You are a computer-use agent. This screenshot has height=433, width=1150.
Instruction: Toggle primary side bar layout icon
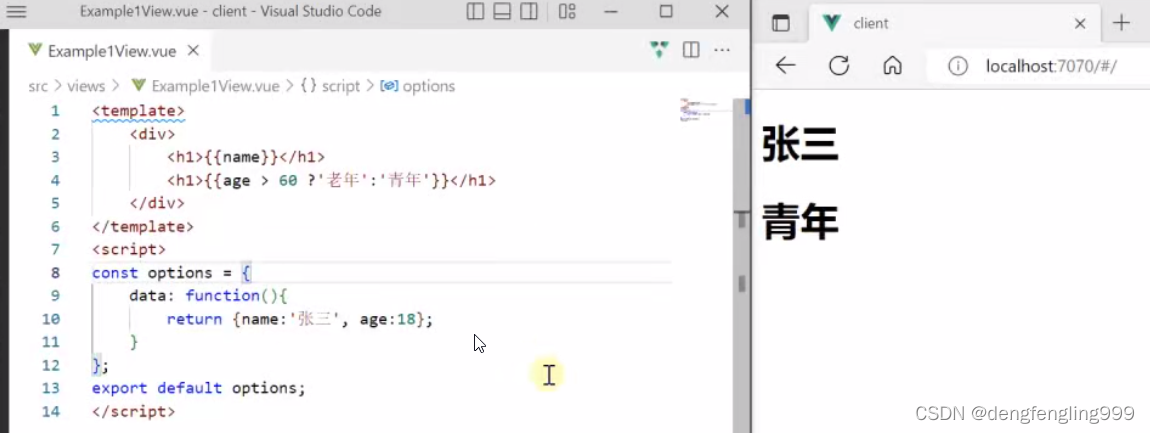click(475, 12)
